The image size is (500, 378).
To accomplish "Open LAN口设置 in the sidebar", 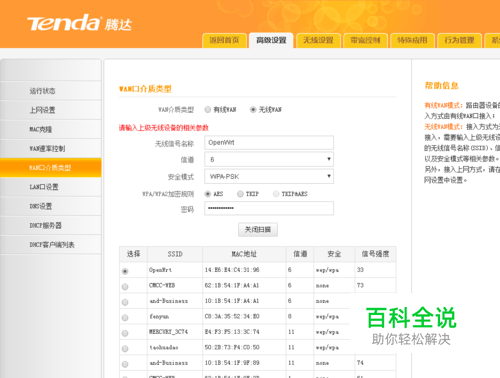I will pyautogui.click(x=51, y=187).
